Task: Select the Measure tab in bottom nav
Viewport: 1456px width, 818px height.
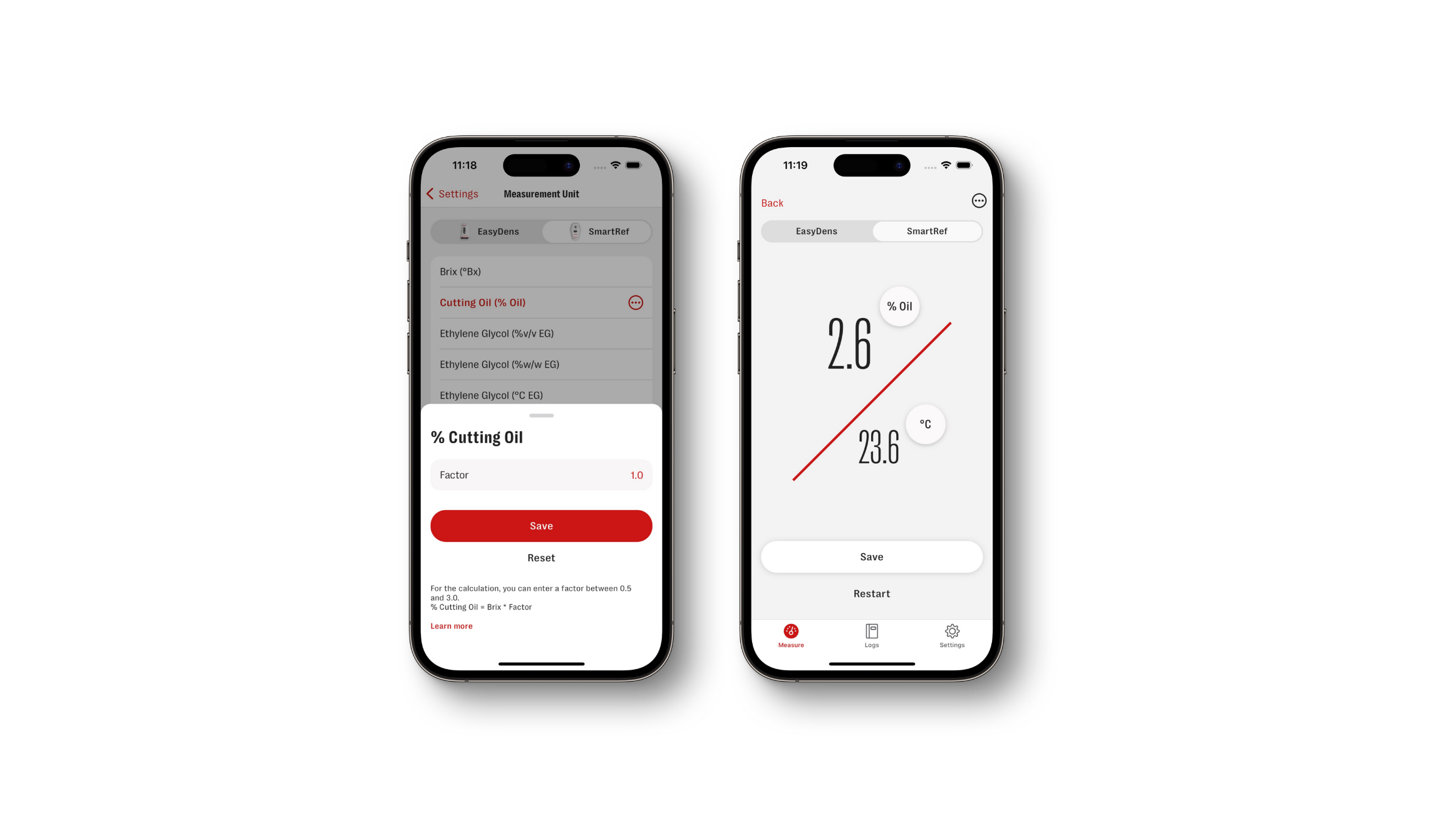Action: coord(790,635)
